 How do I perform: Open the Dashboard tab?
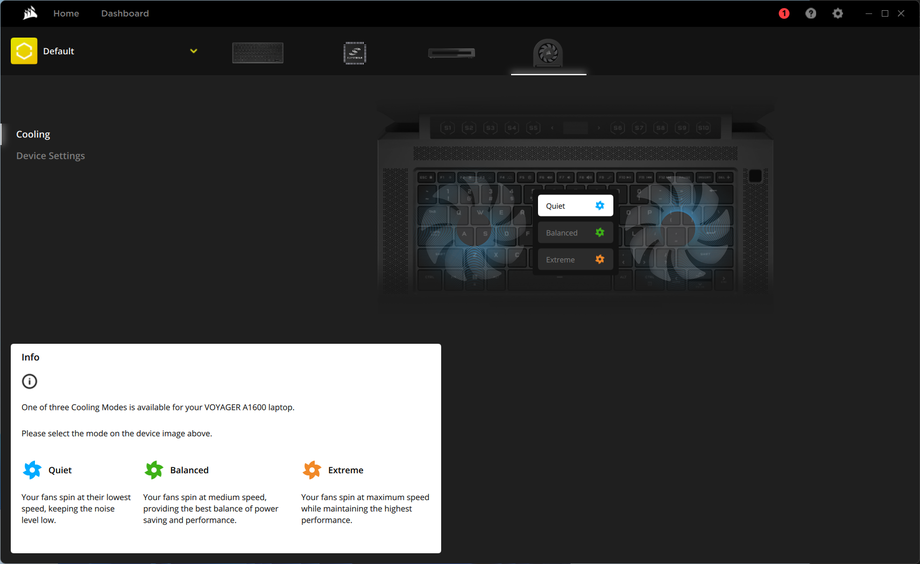point(125,13)
